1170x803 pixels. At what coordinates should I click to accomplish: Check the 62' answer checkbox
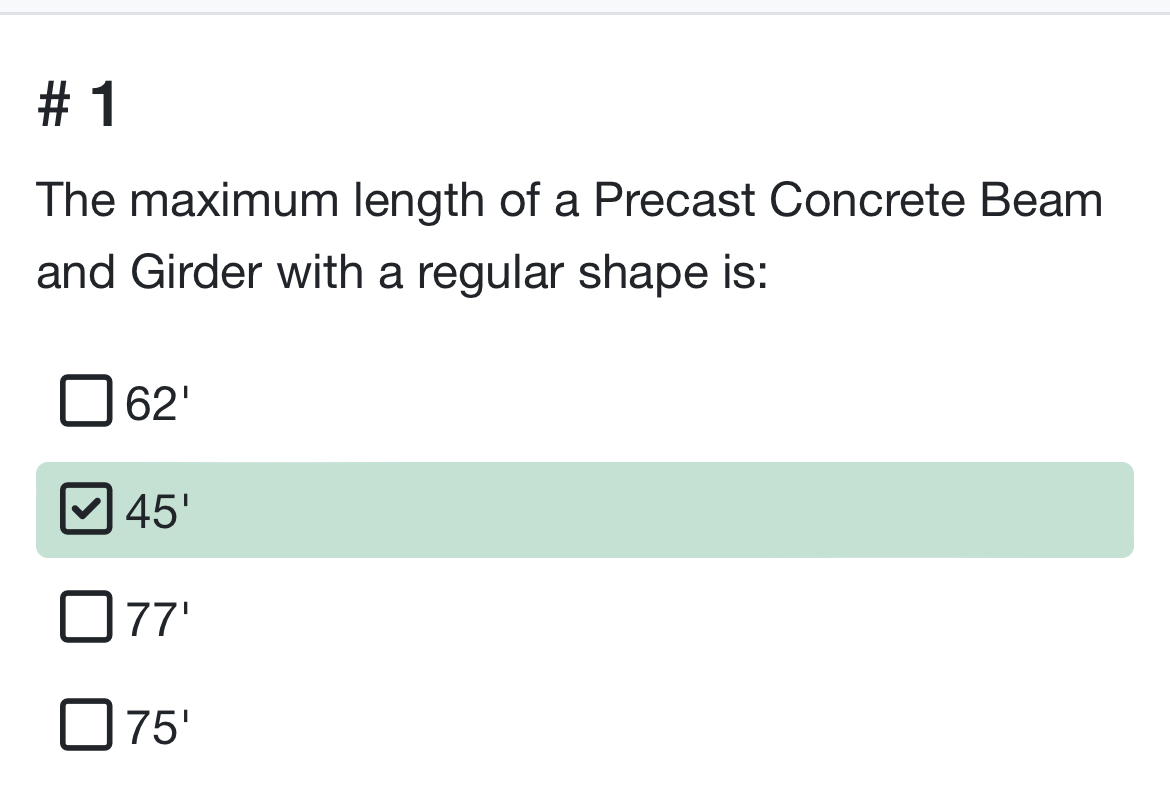(86, 402)
